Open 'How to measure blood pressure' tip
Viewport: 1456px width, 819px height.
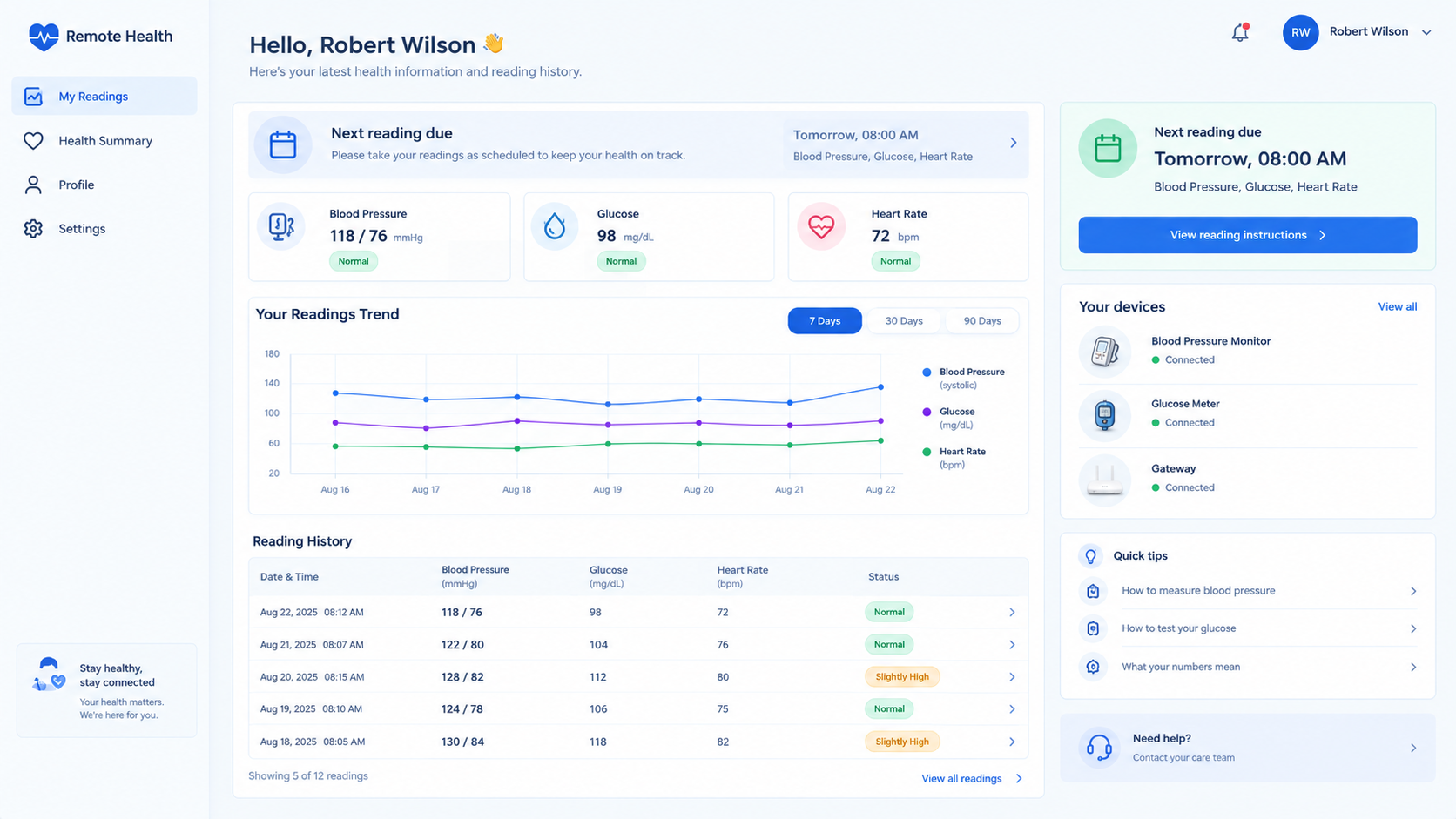coord(1248,591)
